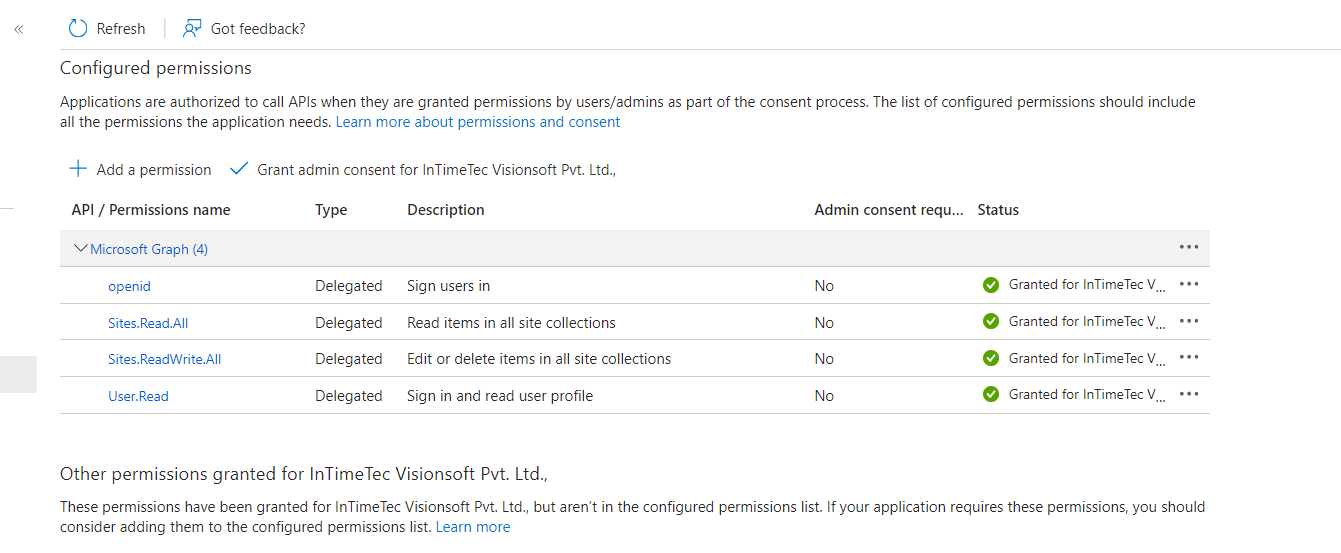Open the more options for Microsoft Graph row
Image resolution: width=1341 pixels, height=553 pixels.
[x=1188, y=248]
